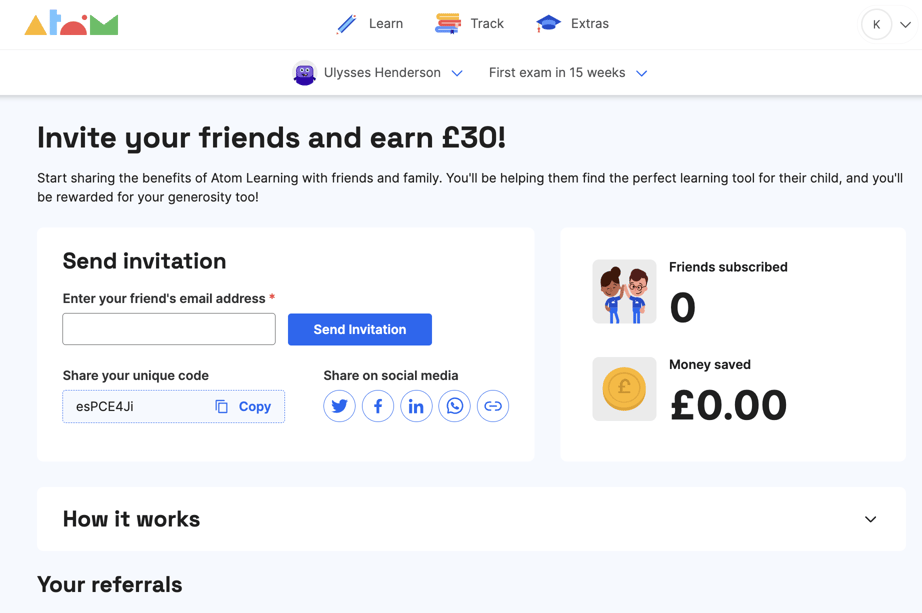Focus the friend's email address field
The width and height of the screenshot is (922, 613).
(169, 329)
